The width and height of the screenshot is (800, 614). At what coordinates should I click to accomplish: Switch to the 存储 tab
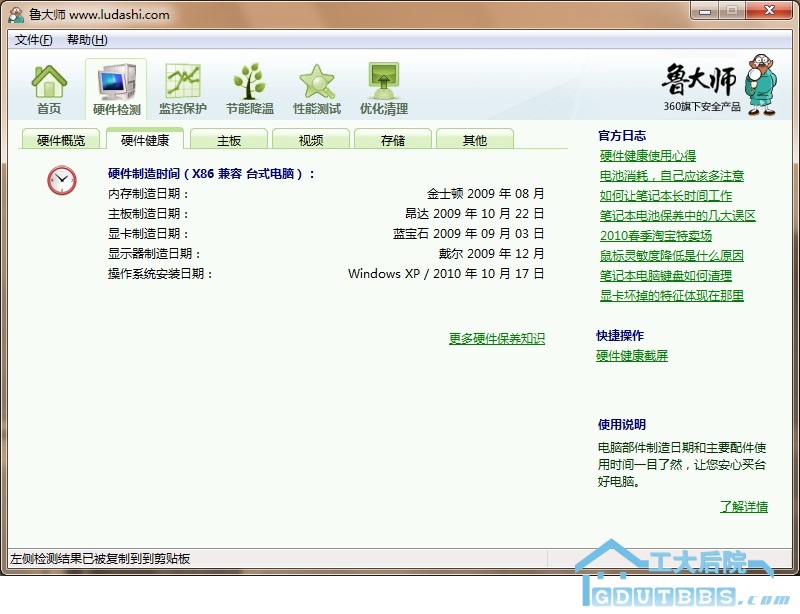[393, 140]
